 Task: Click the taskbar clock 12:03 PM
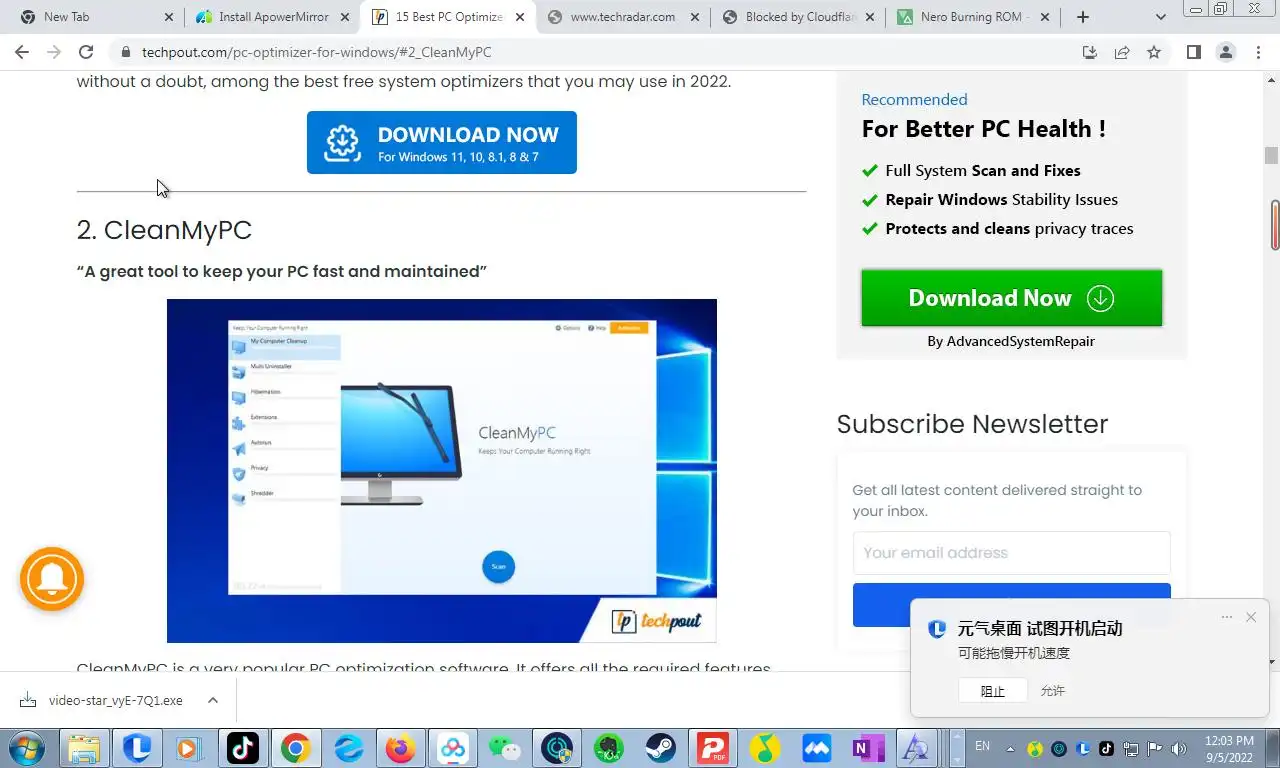coord(1230,748)
